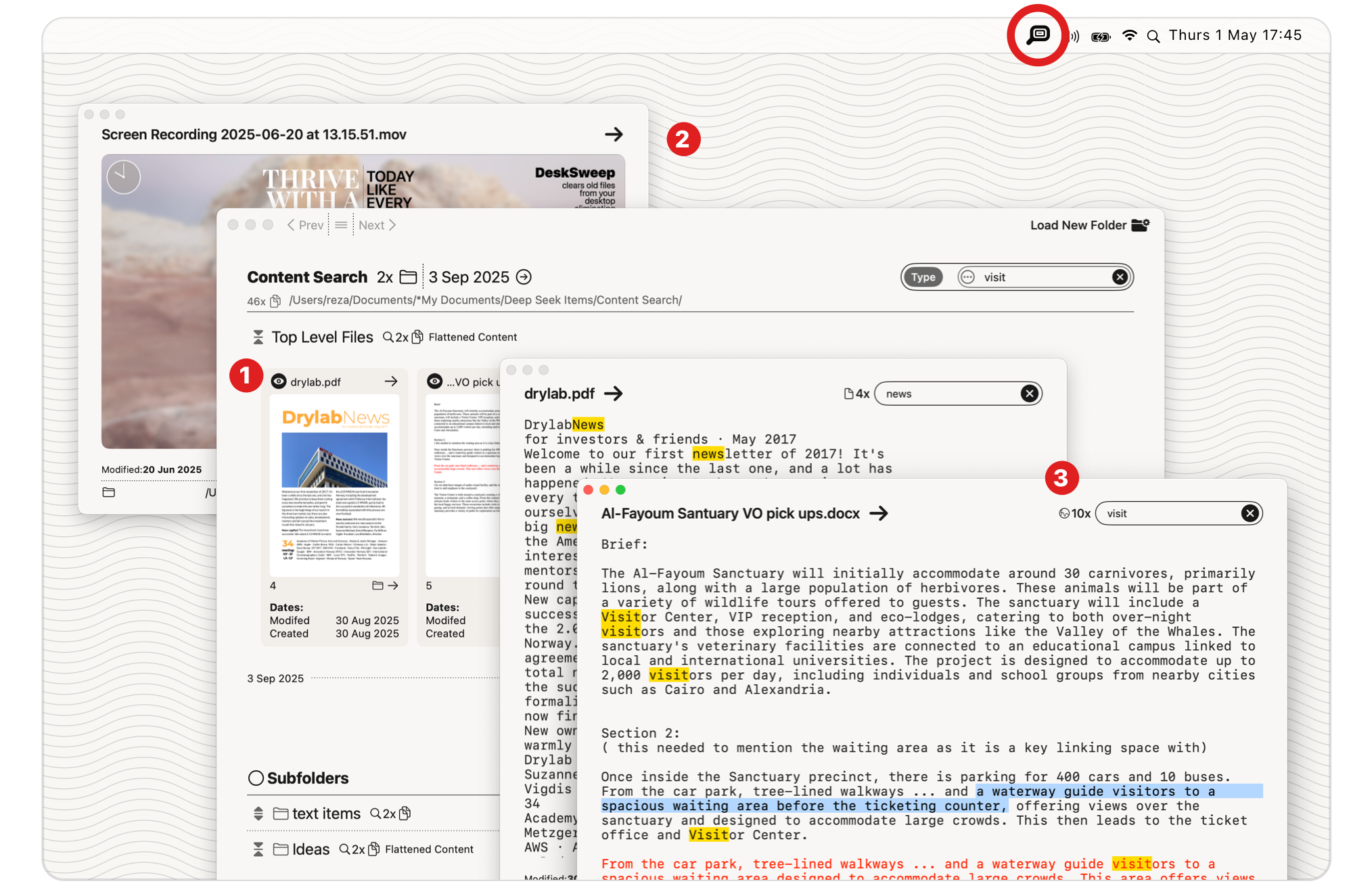Click the Screen Recording video thumbnail
This screenshot has width=1353, height=896.
pos(159,301)
